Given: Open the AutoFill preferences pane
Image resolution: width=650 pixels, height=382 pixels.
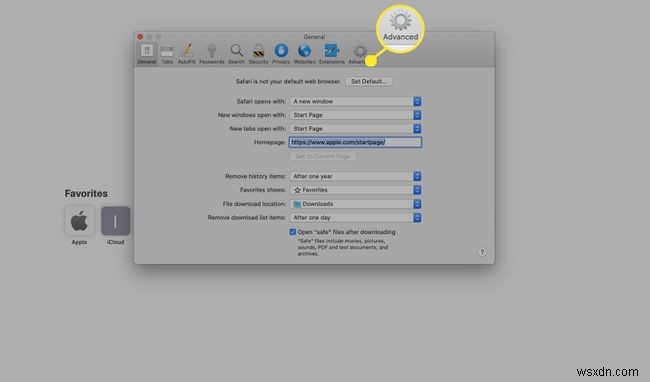Looking at the screenshot, I should pyautogui.click(x=187, y=54).
